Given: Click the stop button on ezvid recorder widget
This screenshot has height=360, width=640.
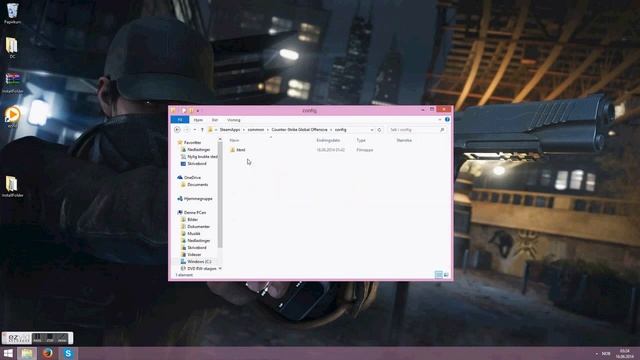Looking at the screenshot, I should click(x=50, y=338).
